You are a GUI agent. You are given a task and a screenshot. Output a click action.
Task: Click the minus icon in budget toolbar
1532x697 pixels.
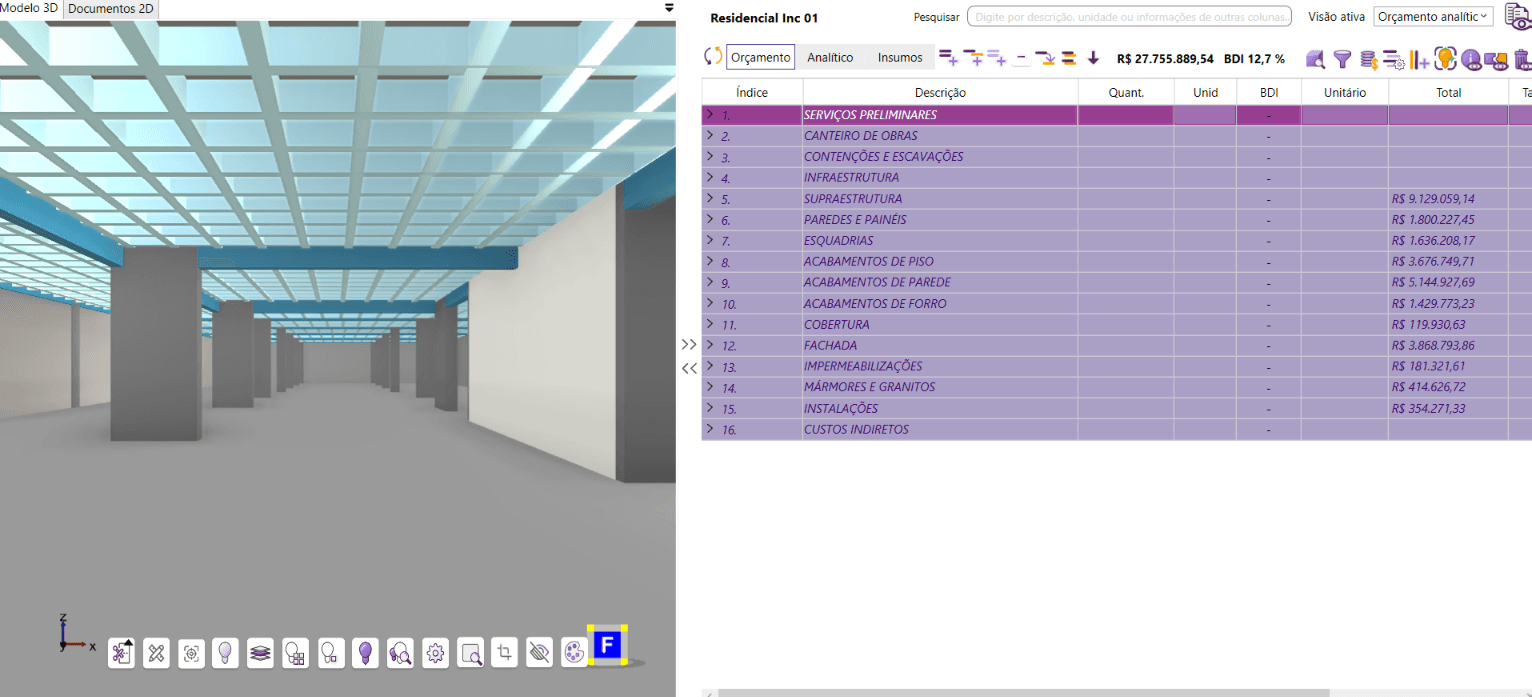pyautogui.click(x=1020, y=58)
